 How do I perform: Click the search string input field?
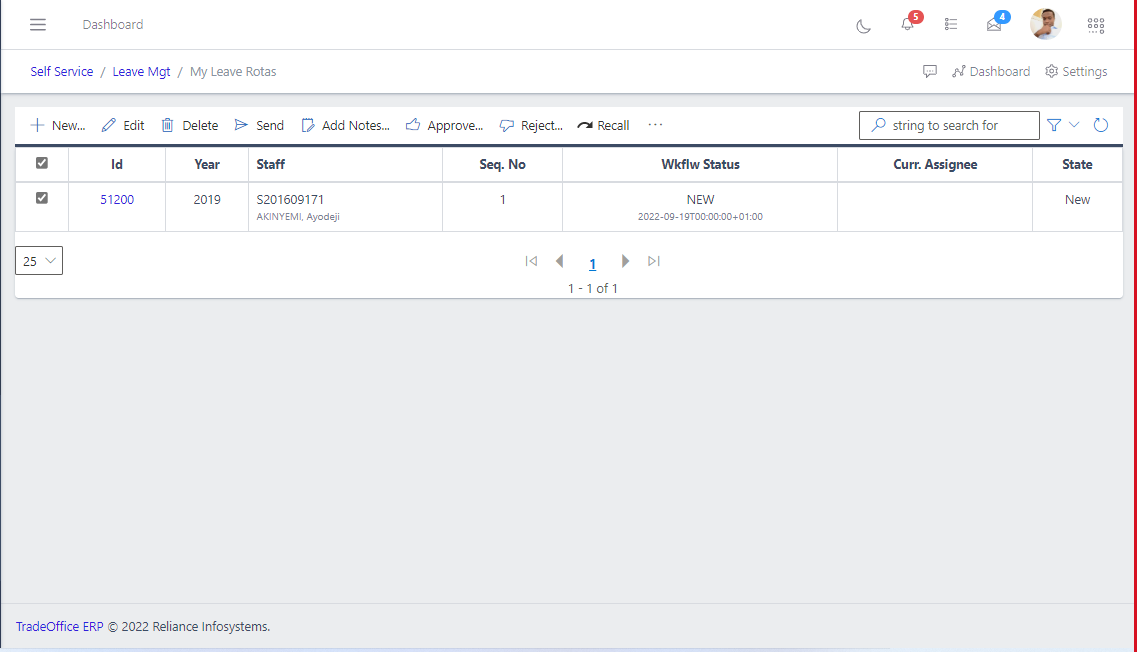[x=948, y=126]
